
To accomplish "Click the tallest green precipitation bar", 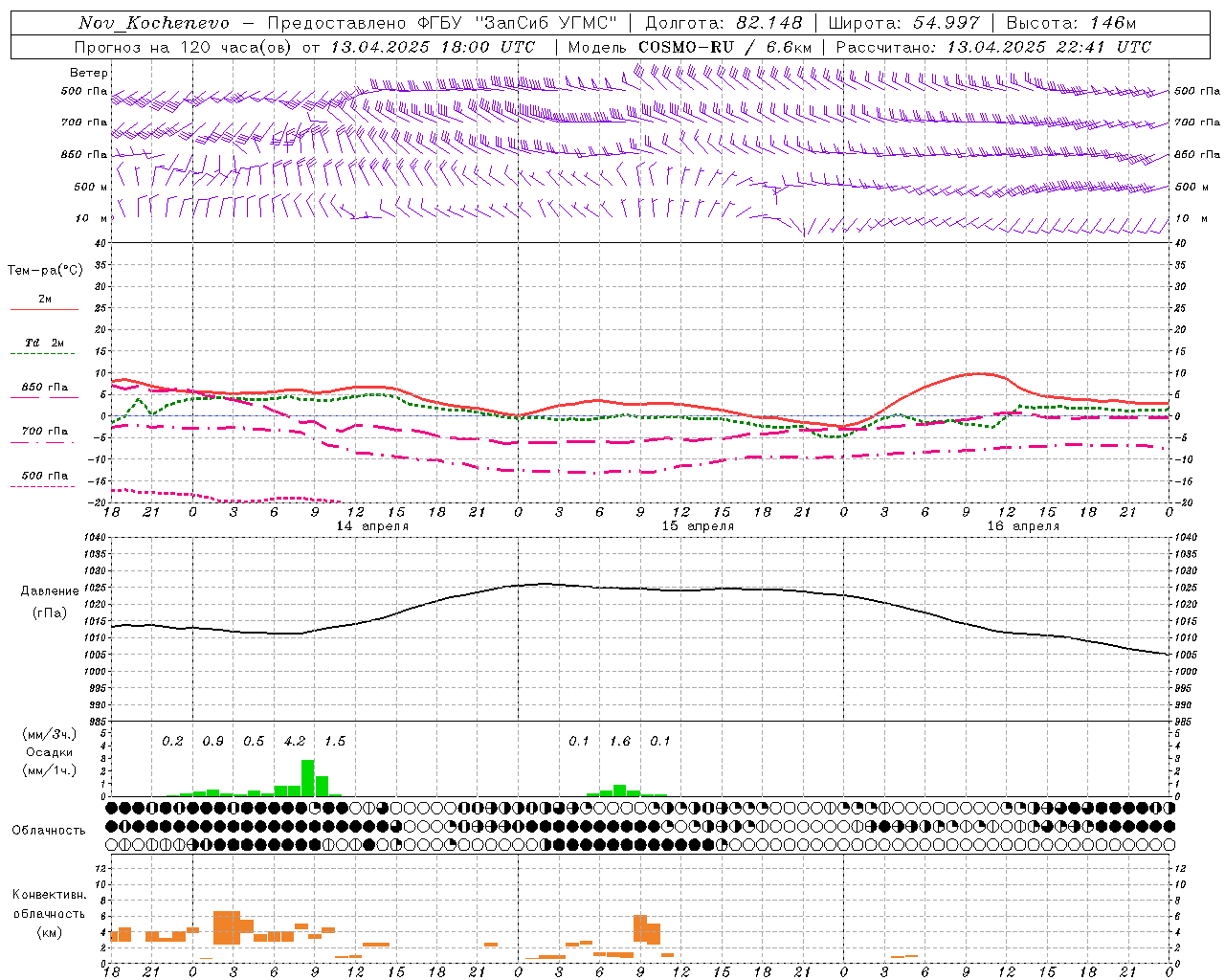I will pos(308,778).
